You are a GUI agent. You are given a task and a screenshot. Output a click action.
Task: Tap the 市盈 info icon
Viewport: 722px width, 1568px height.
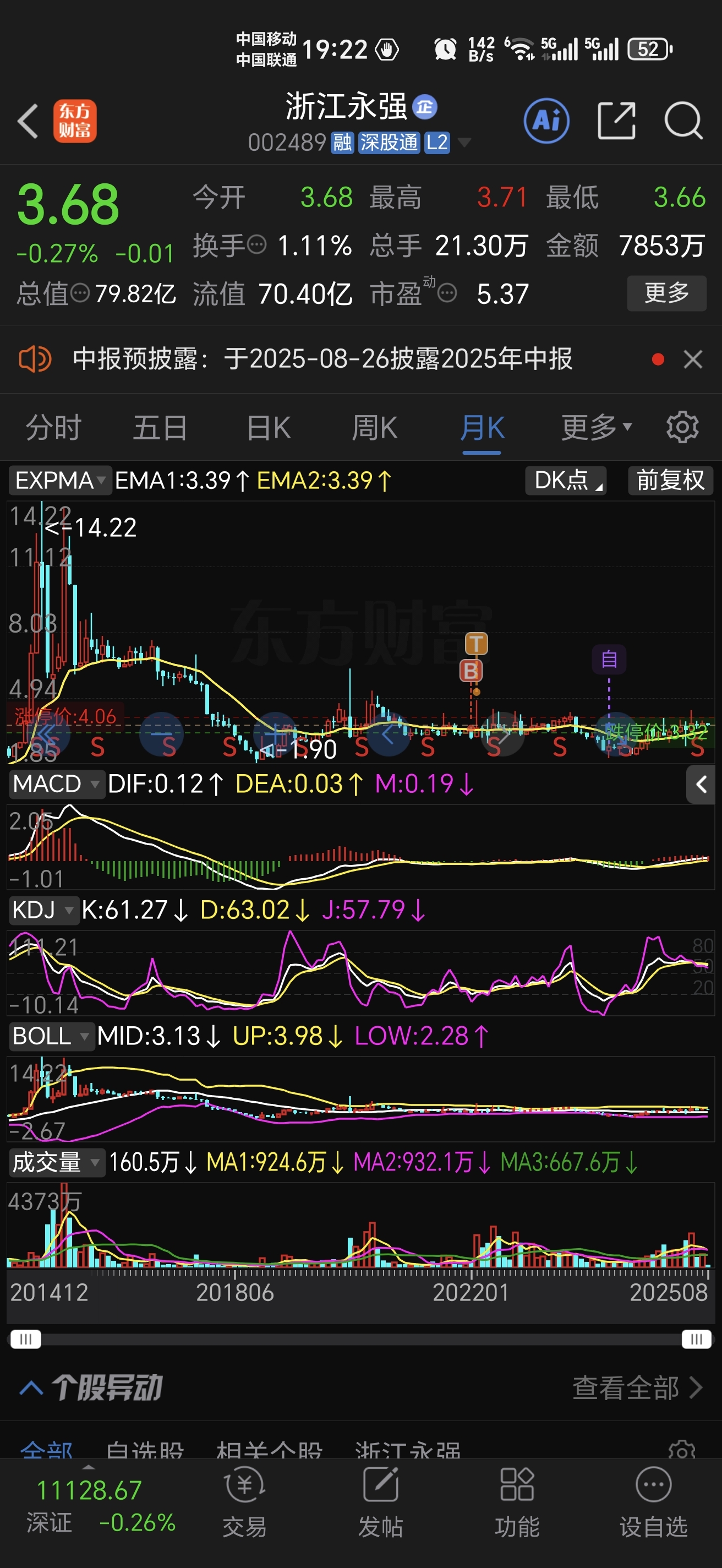(x=447, y=293)
